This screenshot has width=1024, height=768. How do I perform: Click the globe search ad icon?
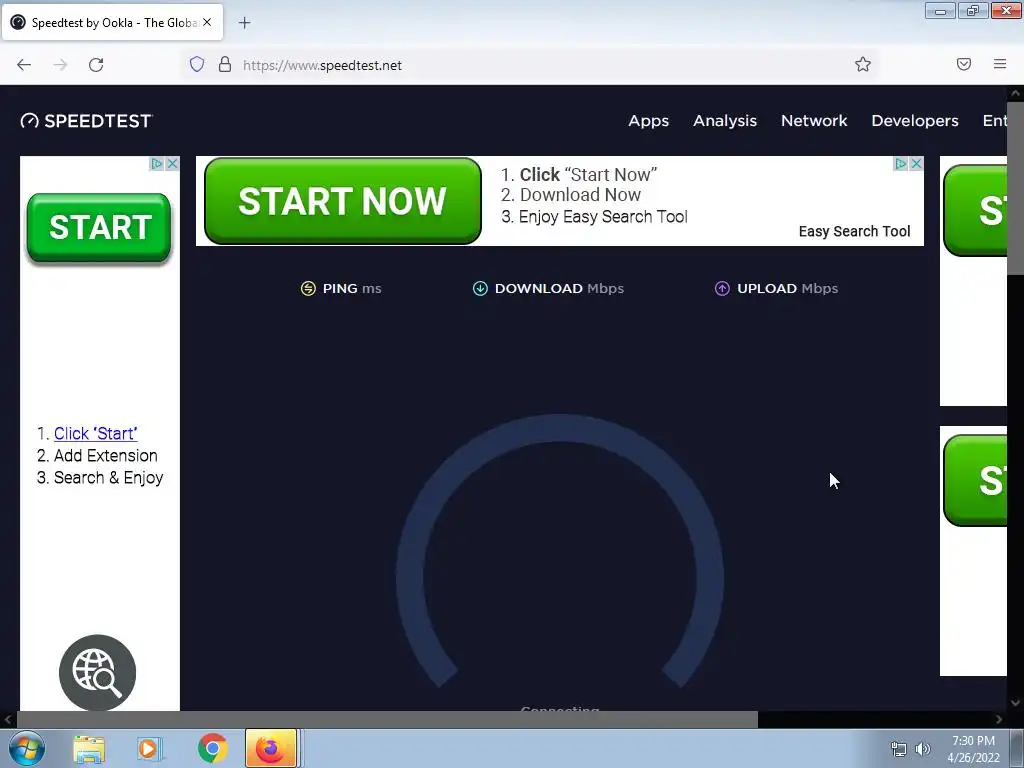[x=97, y=673]
